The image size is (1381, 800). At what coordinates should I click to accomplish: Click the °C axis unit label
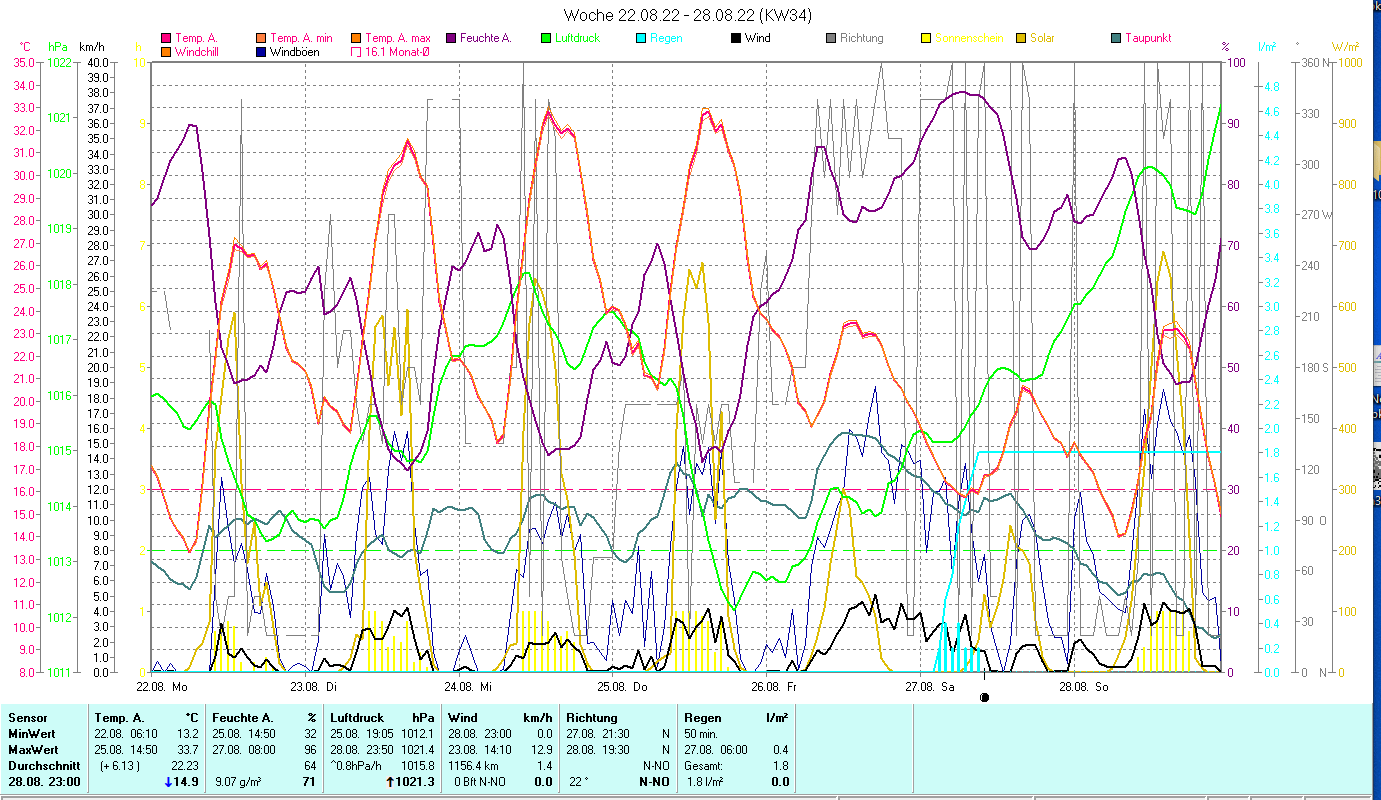(x=25, y=47)
